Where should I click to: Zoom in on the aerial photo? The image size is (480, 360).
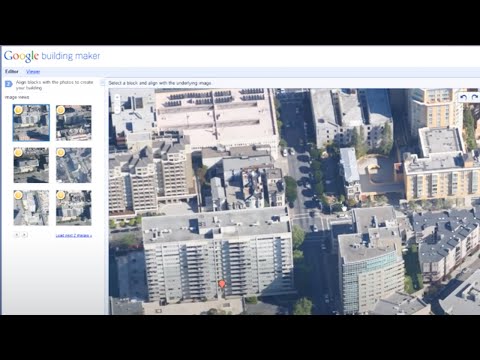(x=117, y=97)
